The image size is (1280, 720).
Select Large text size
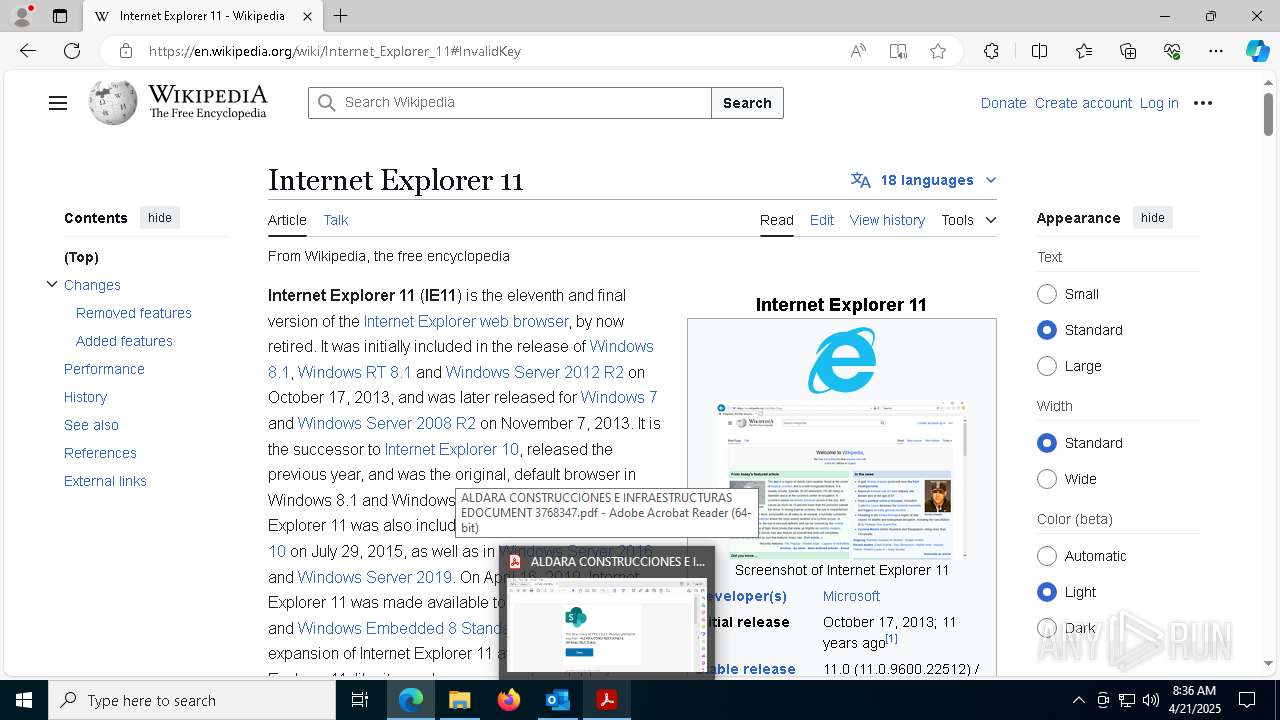click(x=1047, y=366)
